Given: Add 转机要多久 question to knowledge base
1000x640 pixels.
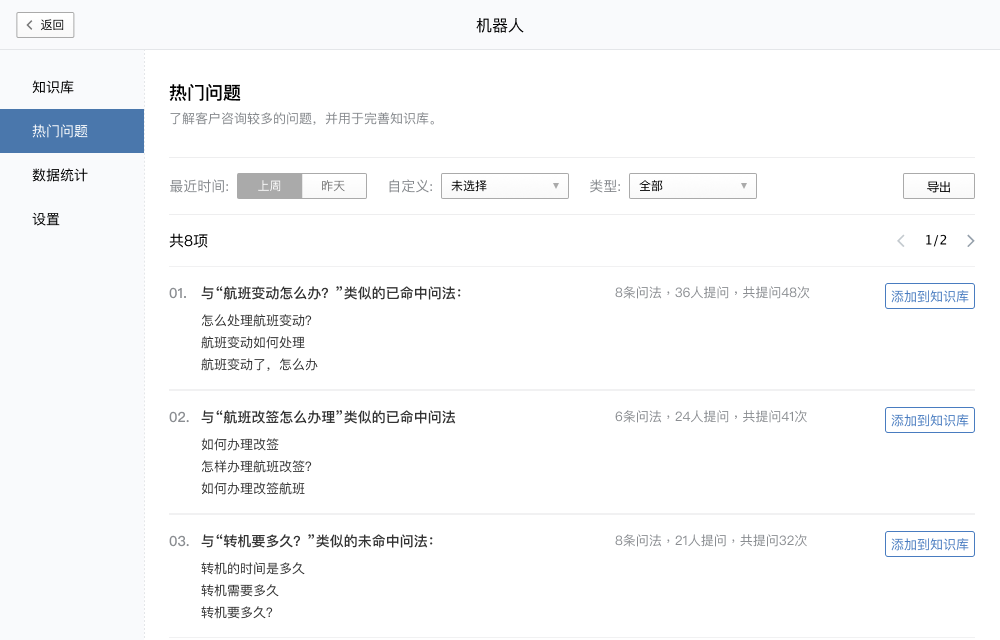Looking at the screenshot, I should click(x=929, y=544).
